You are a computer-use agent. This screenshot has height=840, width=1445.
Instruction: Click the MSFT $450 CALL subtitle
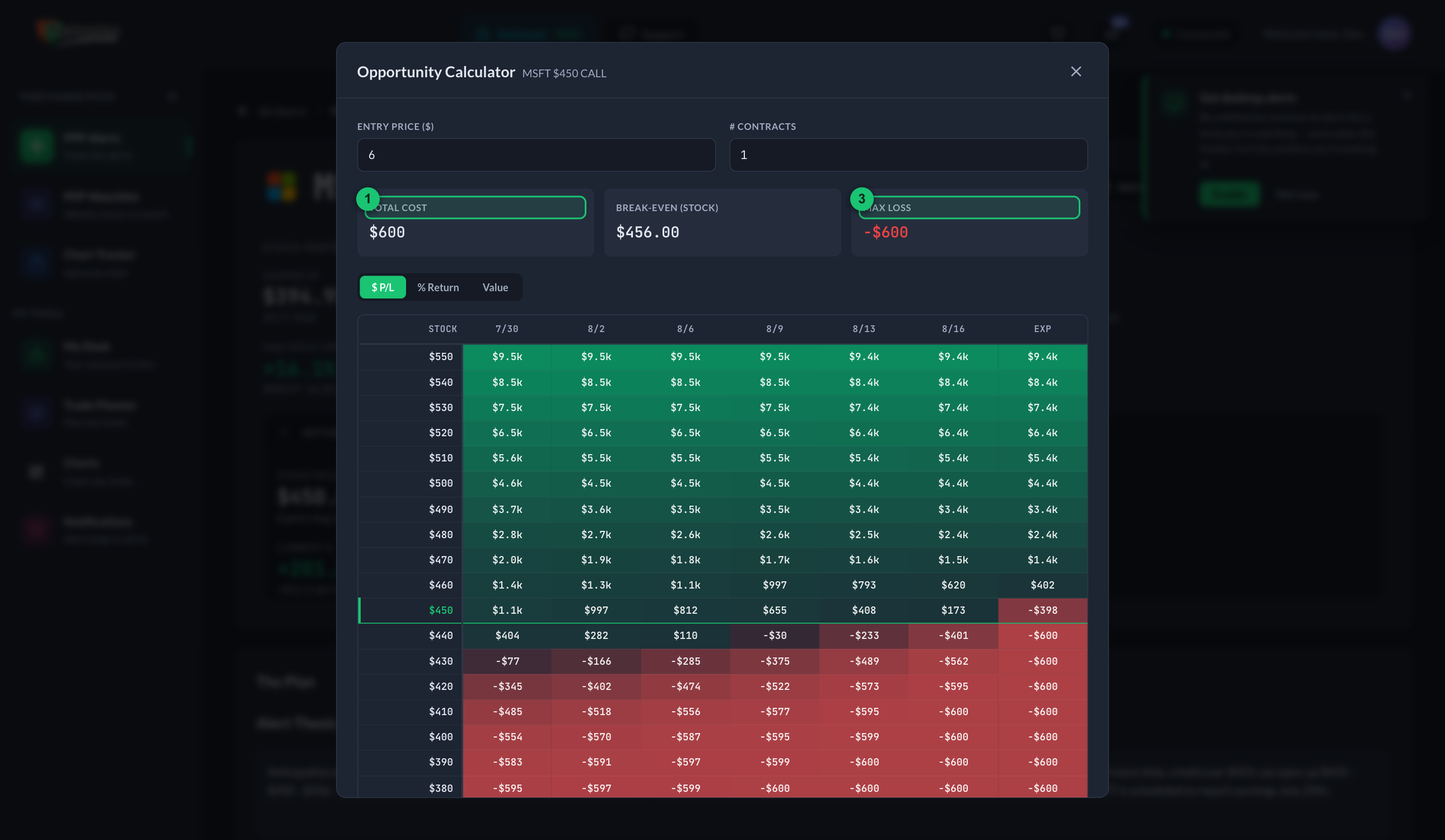563,73
